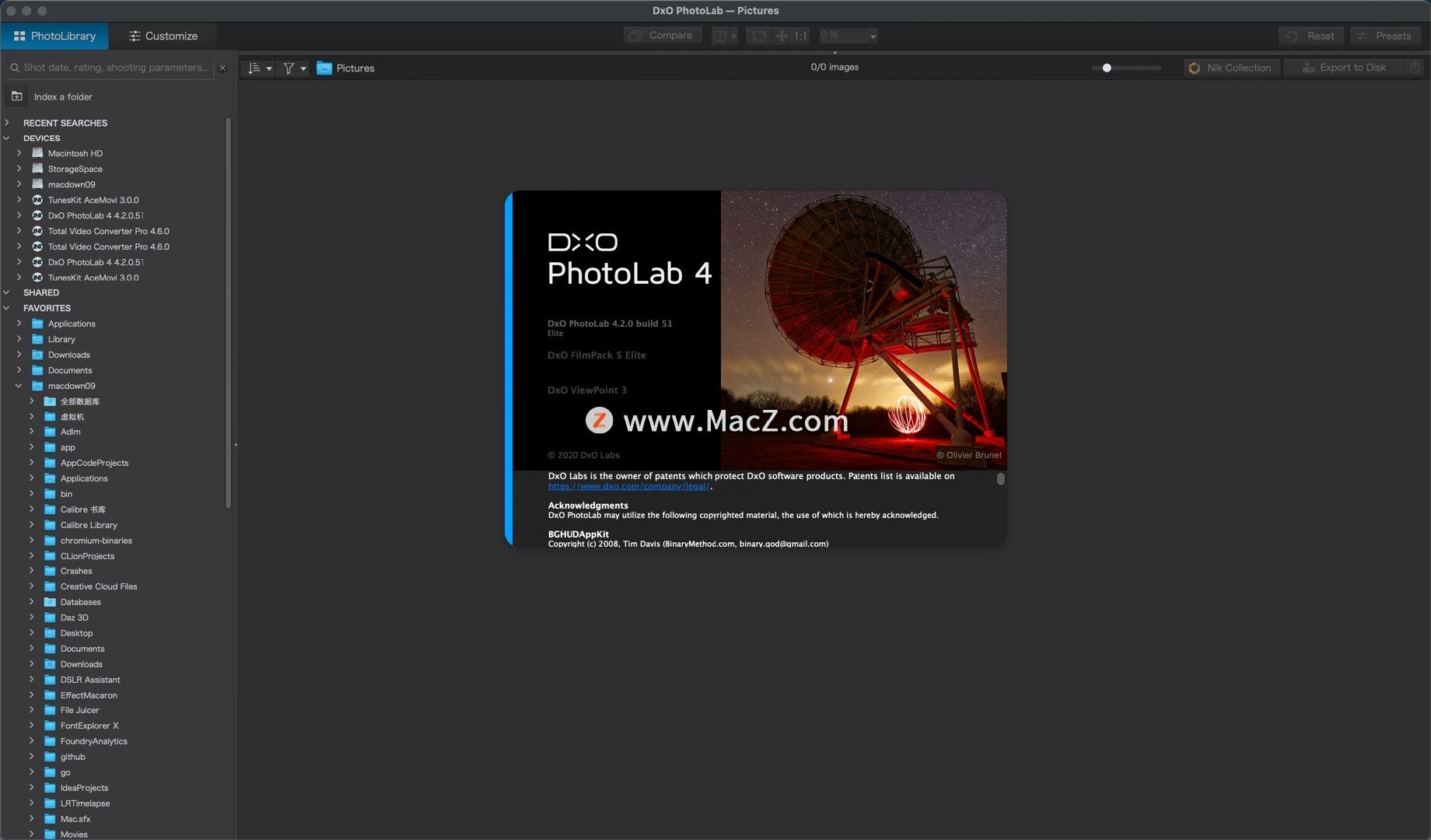Click the Library folder icon
Viewport: 1431px width, 840px height.
[x=37, y=339]
